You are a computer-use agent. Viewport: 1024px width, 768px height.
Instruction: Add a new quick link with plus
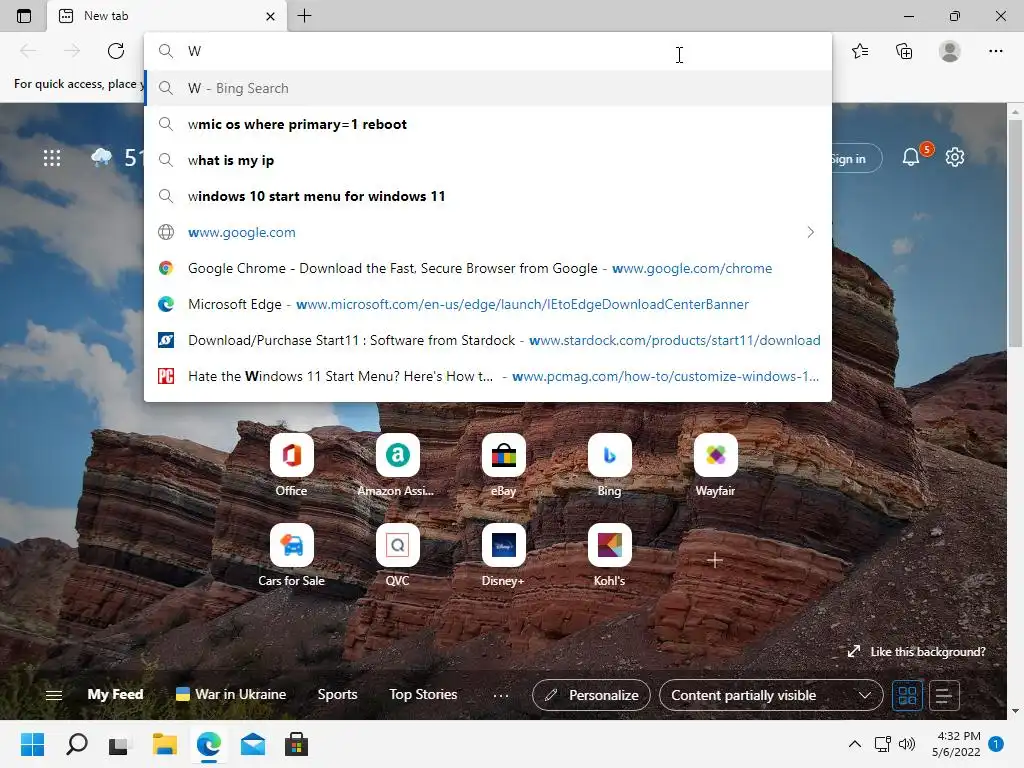click(715, 560)
